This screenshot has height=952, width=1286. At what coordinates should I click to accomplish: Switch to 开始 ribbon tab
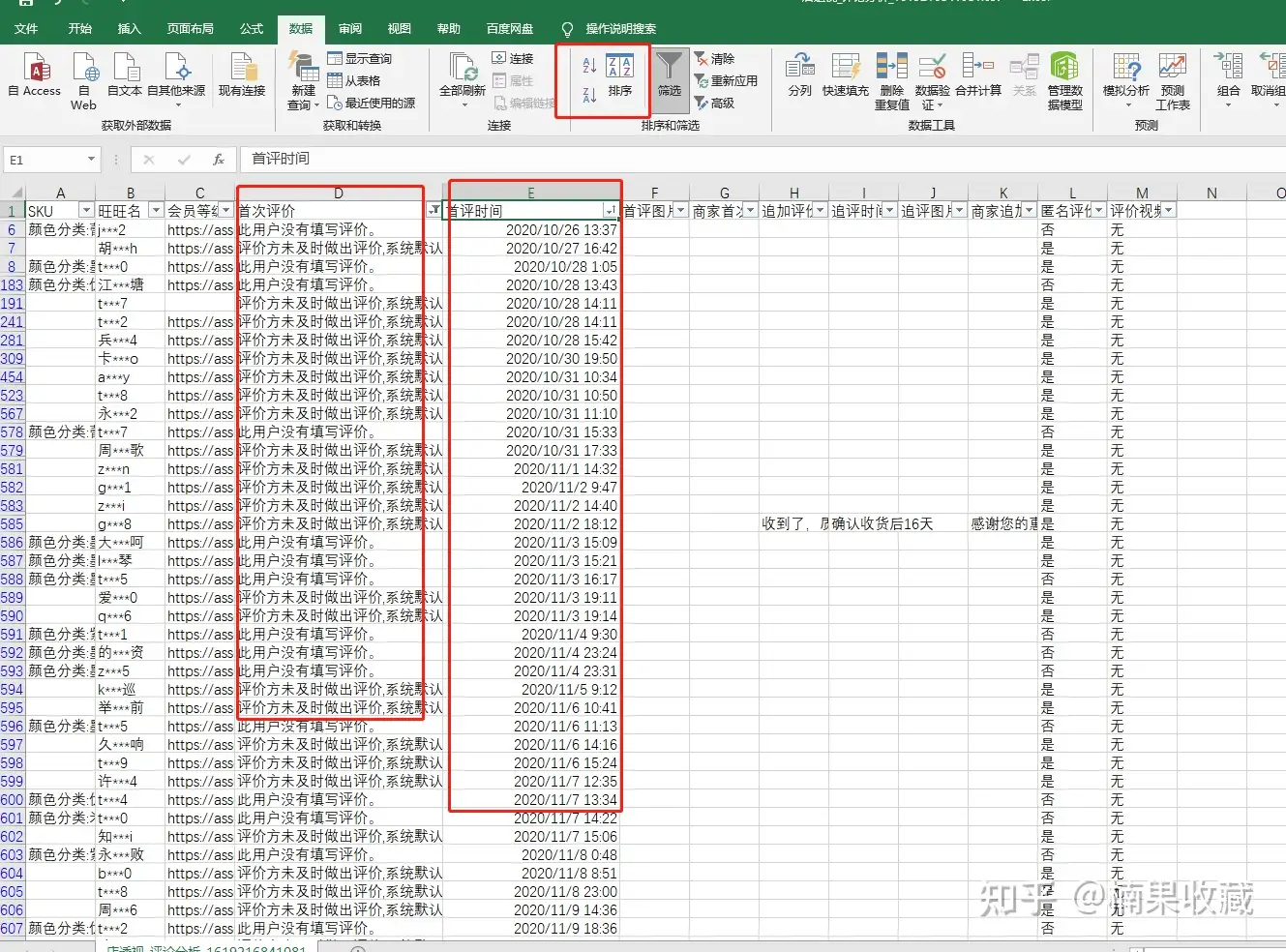click(80, 28)
